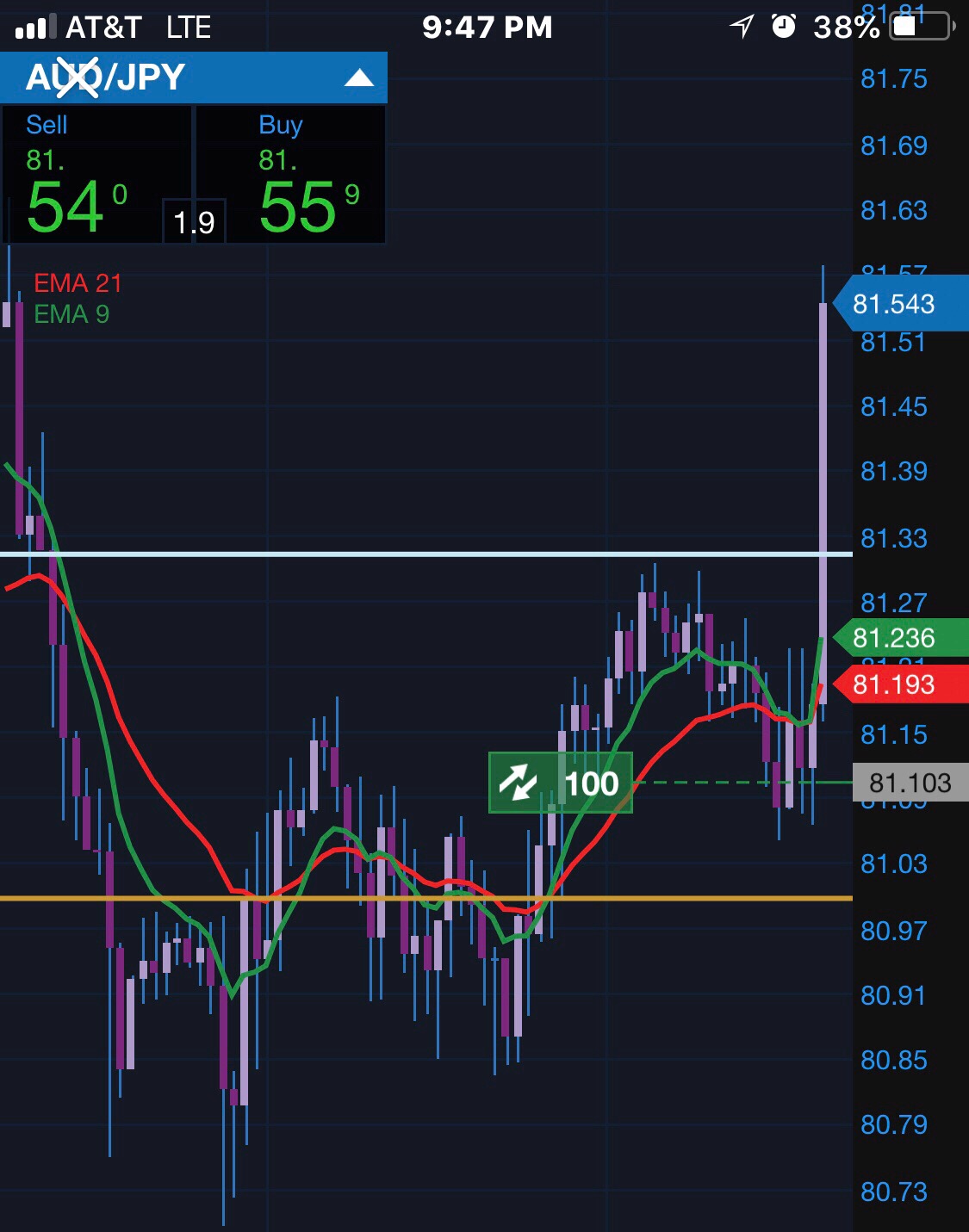Tap the Sell price panel 81.540

coord(96,175)
